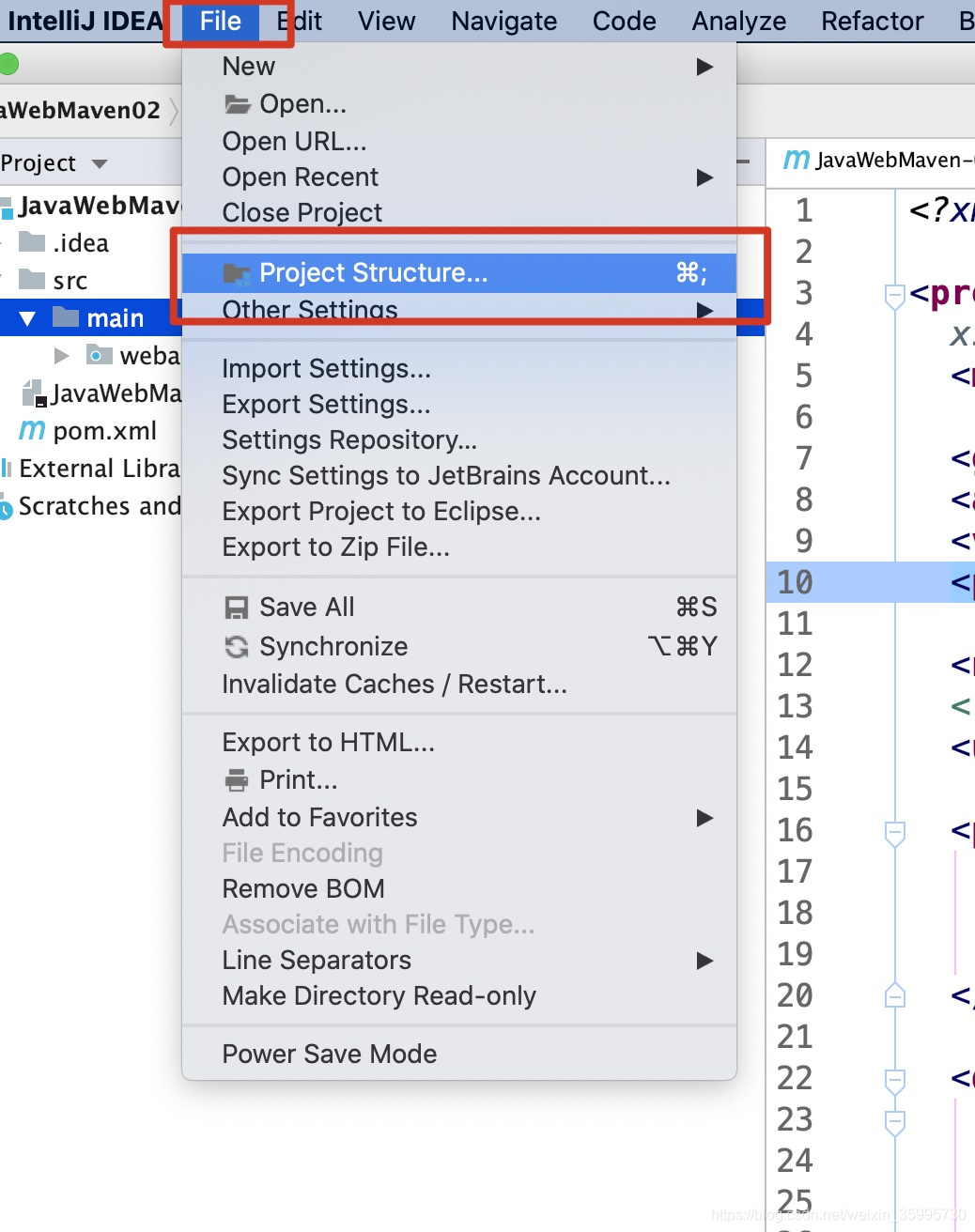This screenshot has height=1232, width=975.
Task: Click the green window maximize button
Action: 8,65
